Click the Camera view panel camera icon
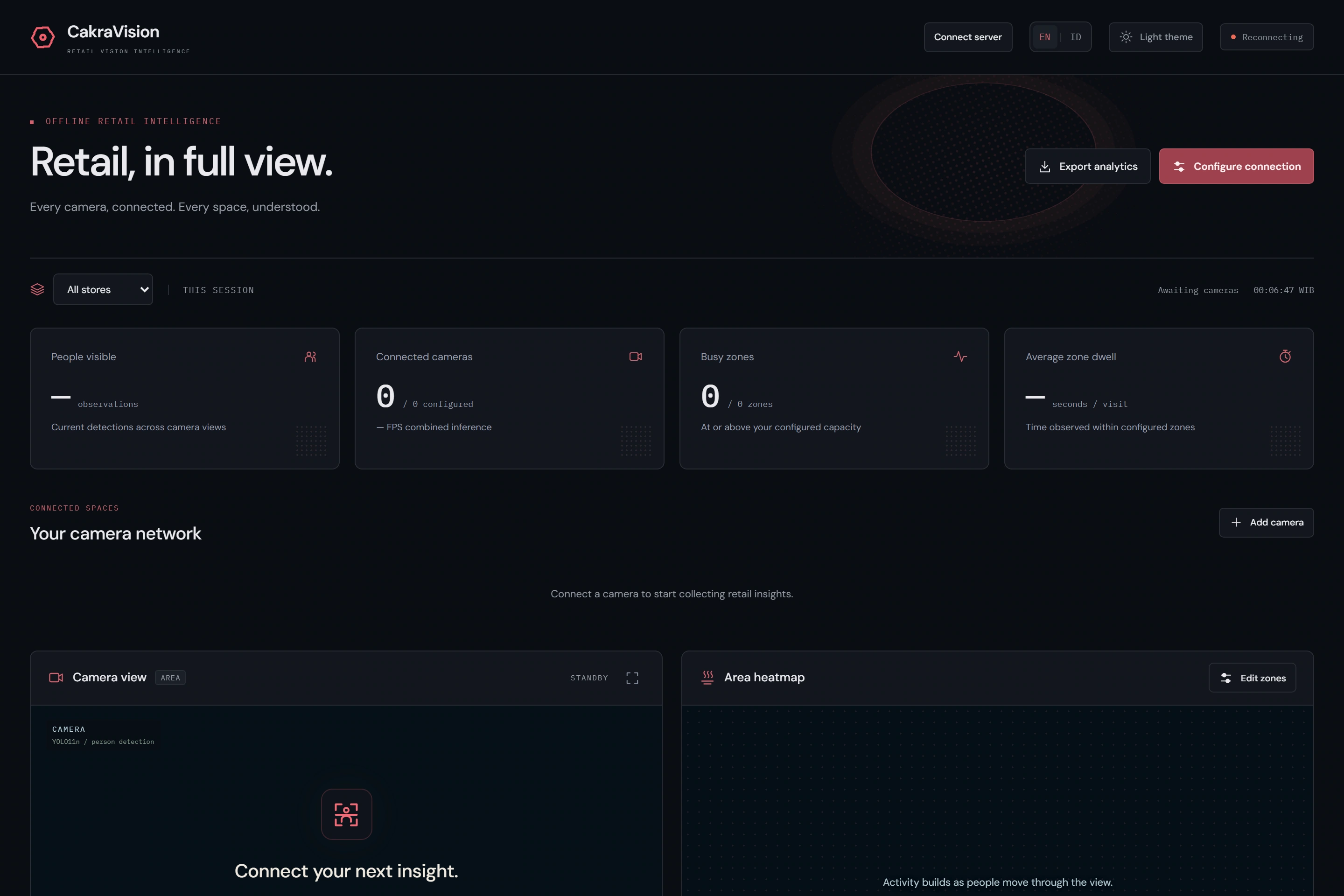 pos(56,678)
